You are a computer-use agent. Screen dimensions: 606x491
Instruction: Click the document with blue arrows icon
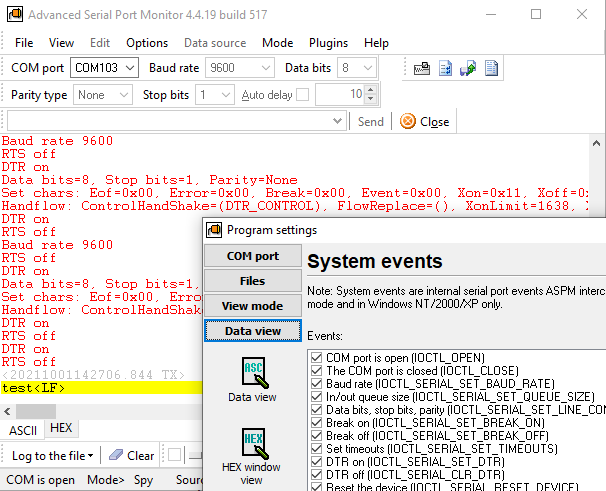click(x=445, y=68)
